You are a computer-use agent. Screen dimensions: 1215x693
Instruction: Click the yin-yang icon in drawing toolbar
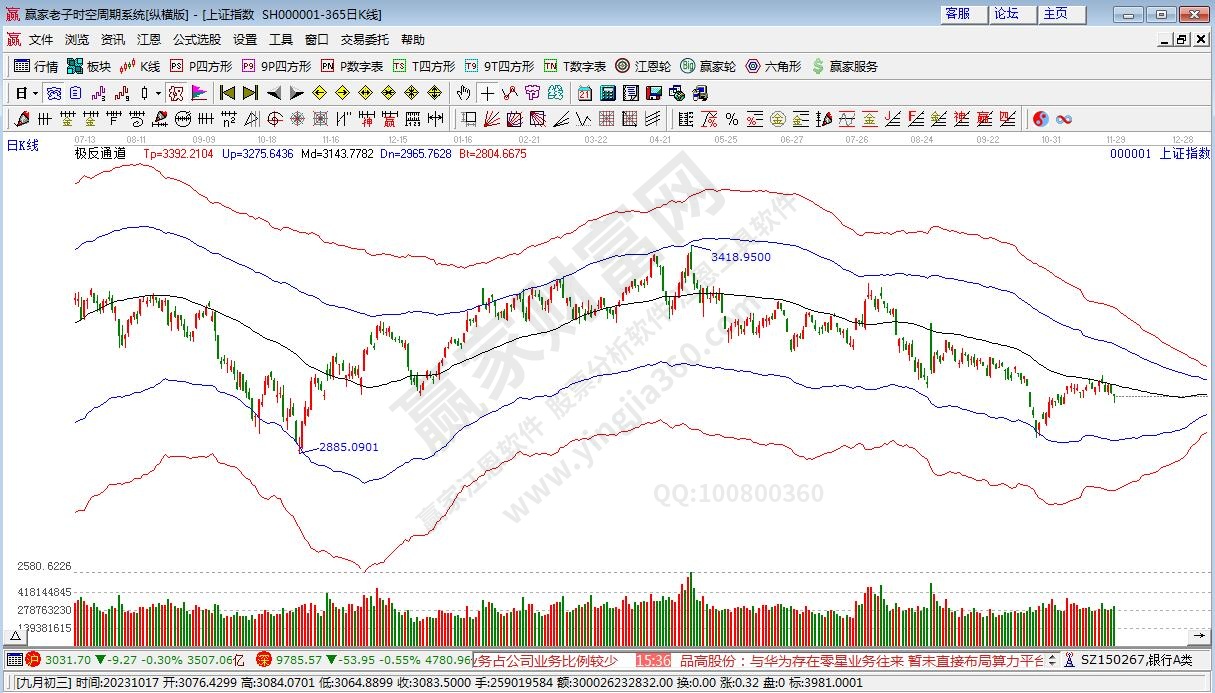click(1041, 119)
